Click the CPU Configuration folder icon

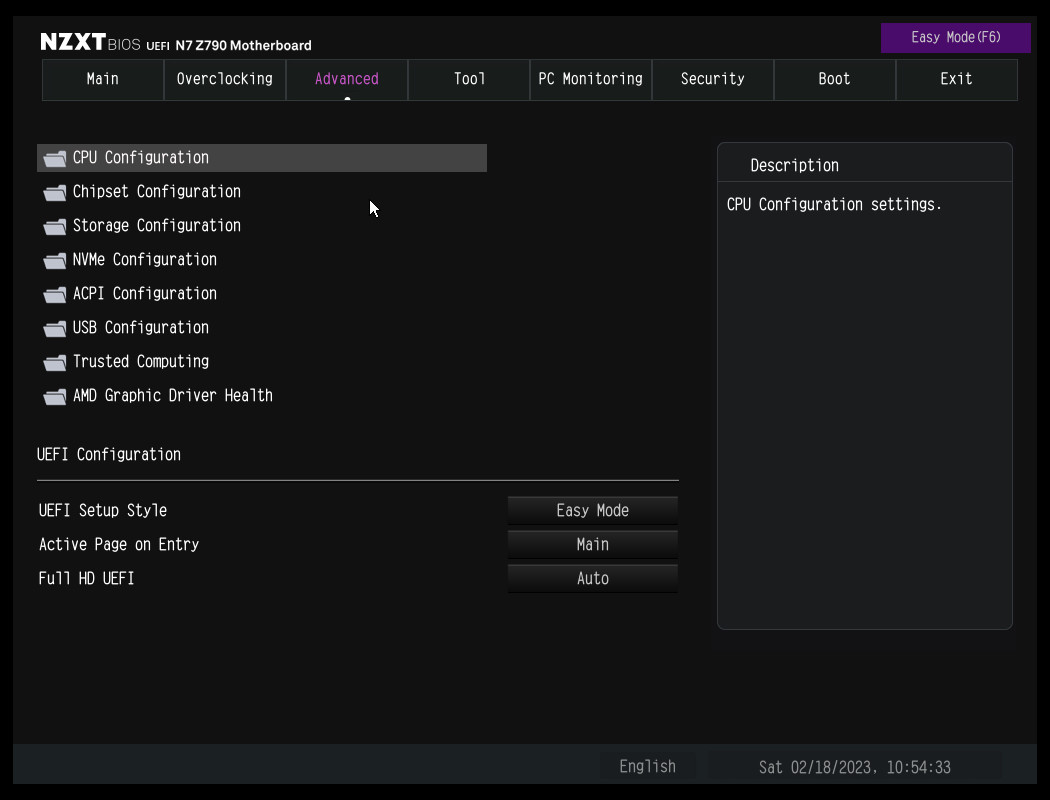point(55,159)
